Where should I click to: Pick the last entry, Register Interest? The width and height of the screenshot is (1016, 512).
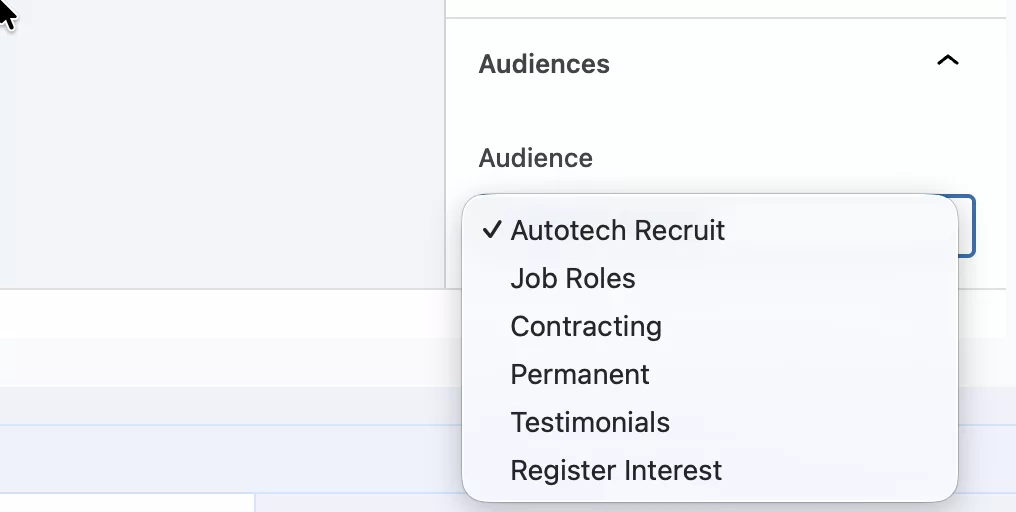[x=615, y=470]
